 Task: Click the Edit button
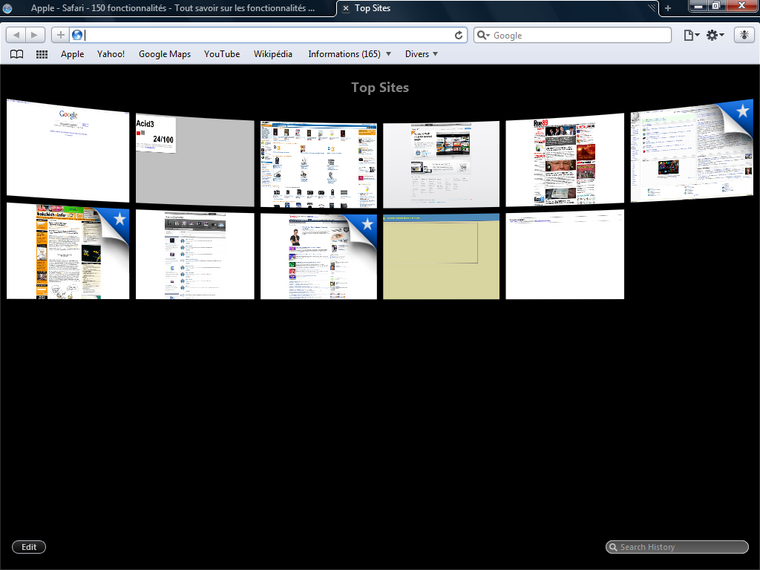coord(29,547)
